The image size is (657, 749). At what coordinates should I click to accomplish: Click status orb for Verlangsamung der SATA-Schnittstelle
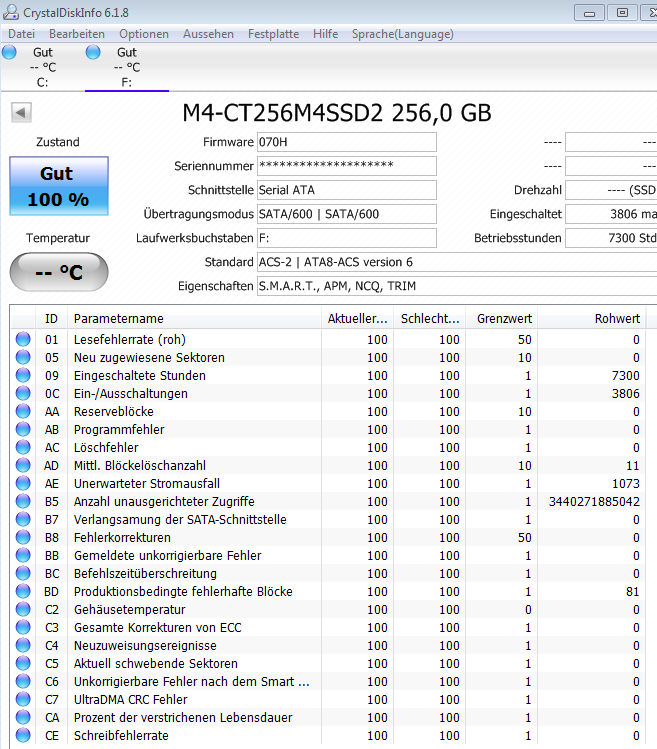pyautogui.click(x=23, y=519)
